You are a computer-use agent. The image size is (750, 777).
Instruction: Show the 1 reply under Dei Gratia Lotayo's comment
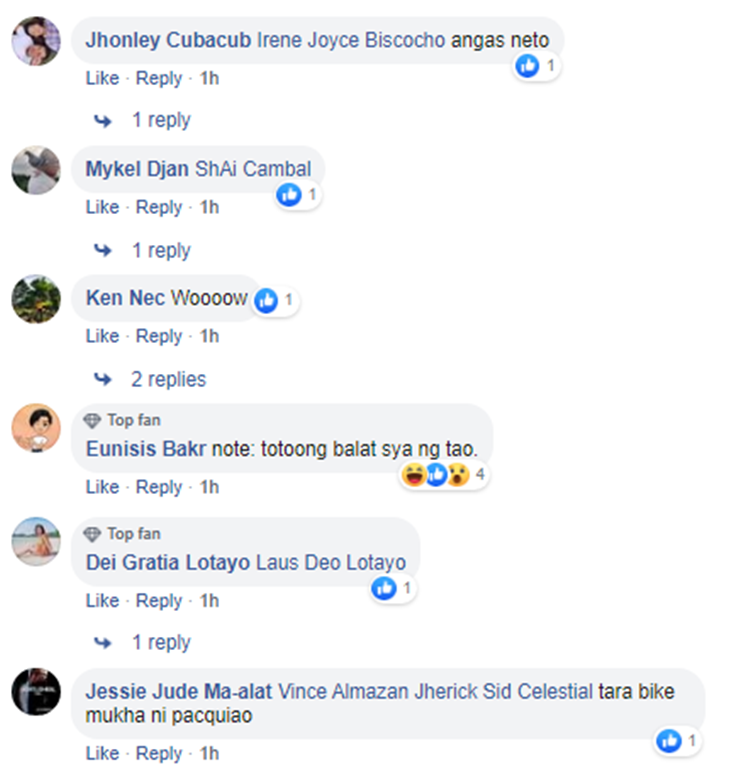tap(161, 643)
